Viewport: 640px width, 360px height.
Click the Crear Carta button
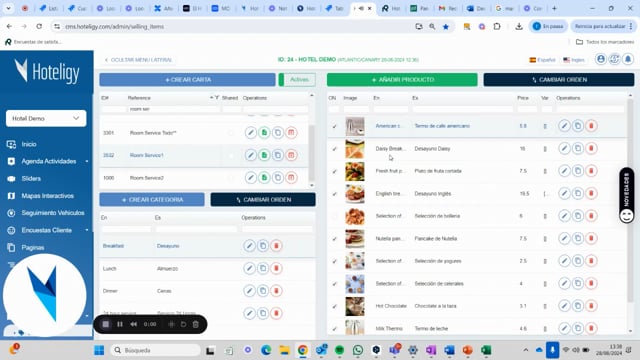tap(187, 80)
